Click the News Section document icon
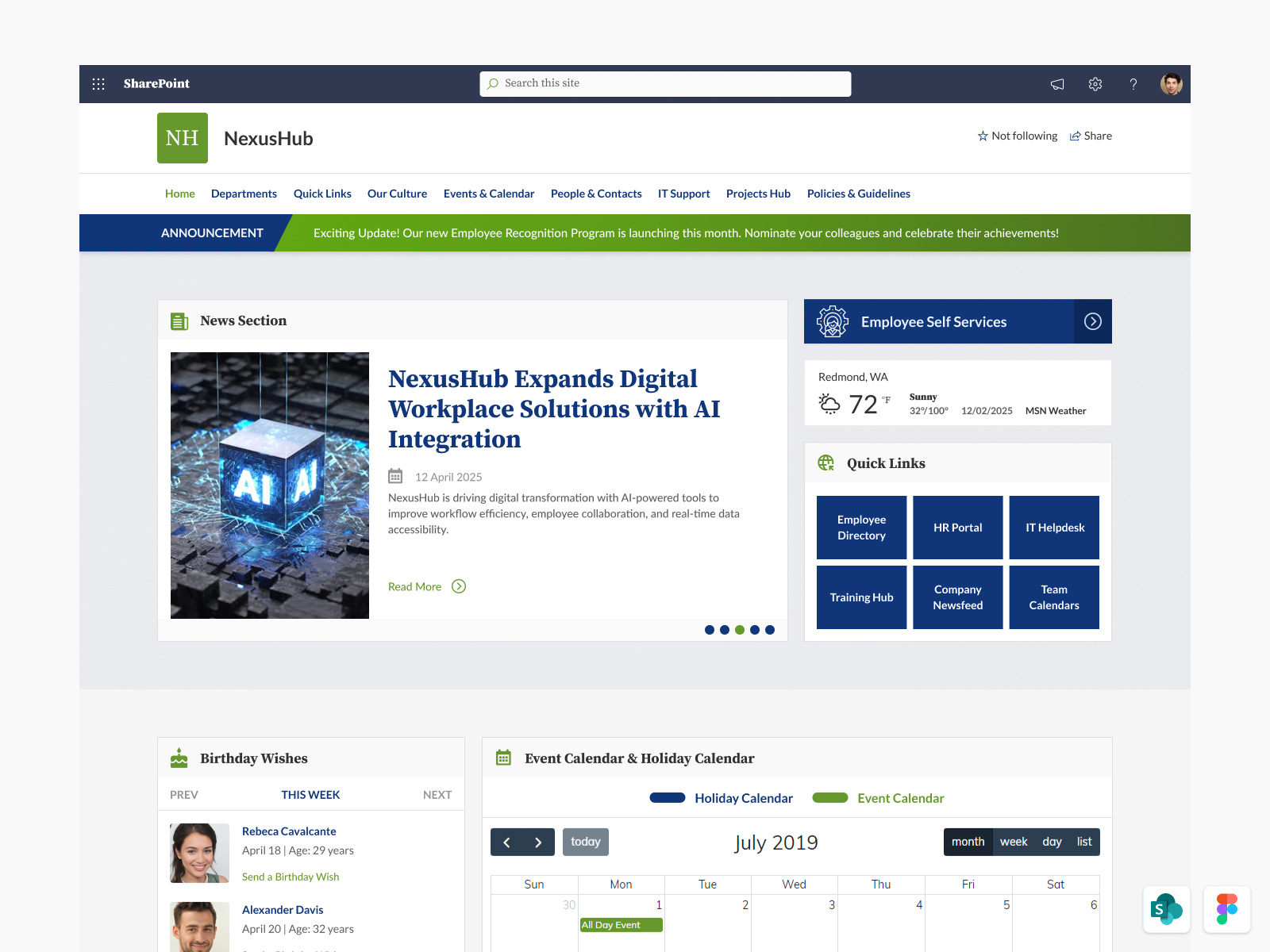Image resolution: width=1270 pixels, height=952 pixels. [179, 321]
